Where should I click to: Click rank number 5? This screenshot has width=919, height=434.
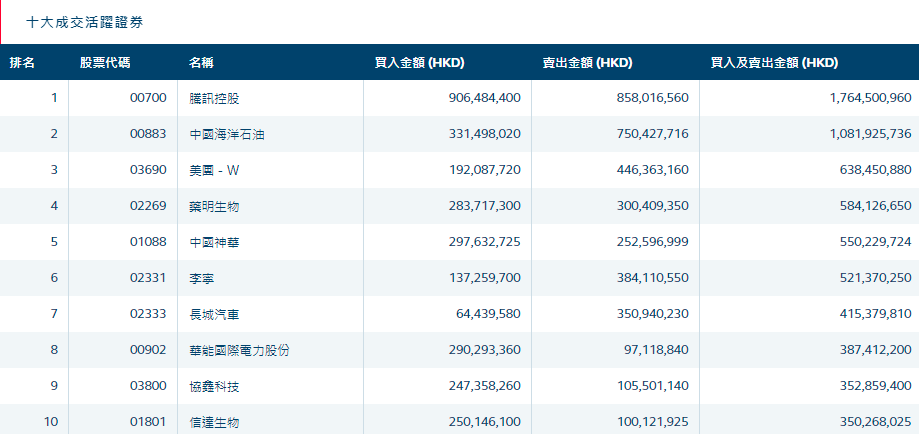(x=55, y=242)
